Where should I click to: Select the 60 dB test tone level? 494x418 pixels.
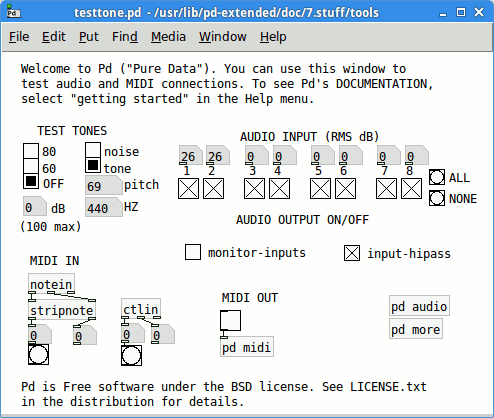pyautogui.click(x=31, y=166)
